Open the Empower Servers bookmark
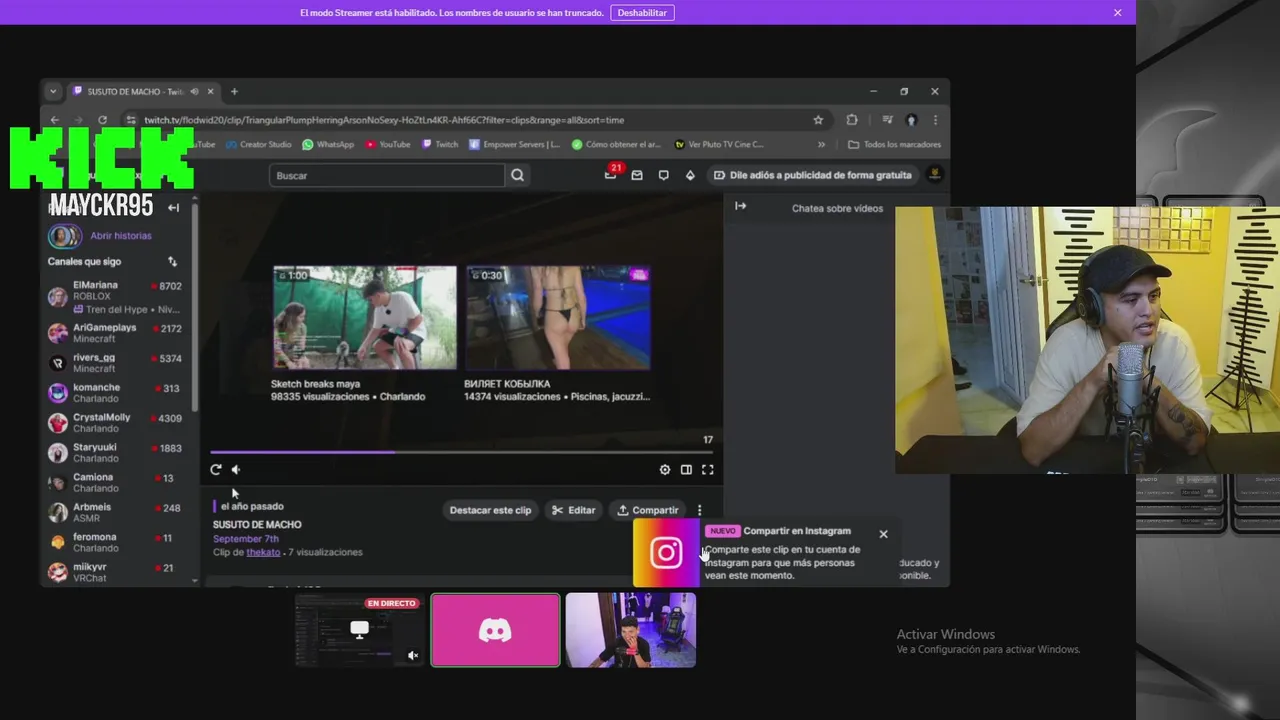This screenshot has height=720, width=1280. point(515,144)
